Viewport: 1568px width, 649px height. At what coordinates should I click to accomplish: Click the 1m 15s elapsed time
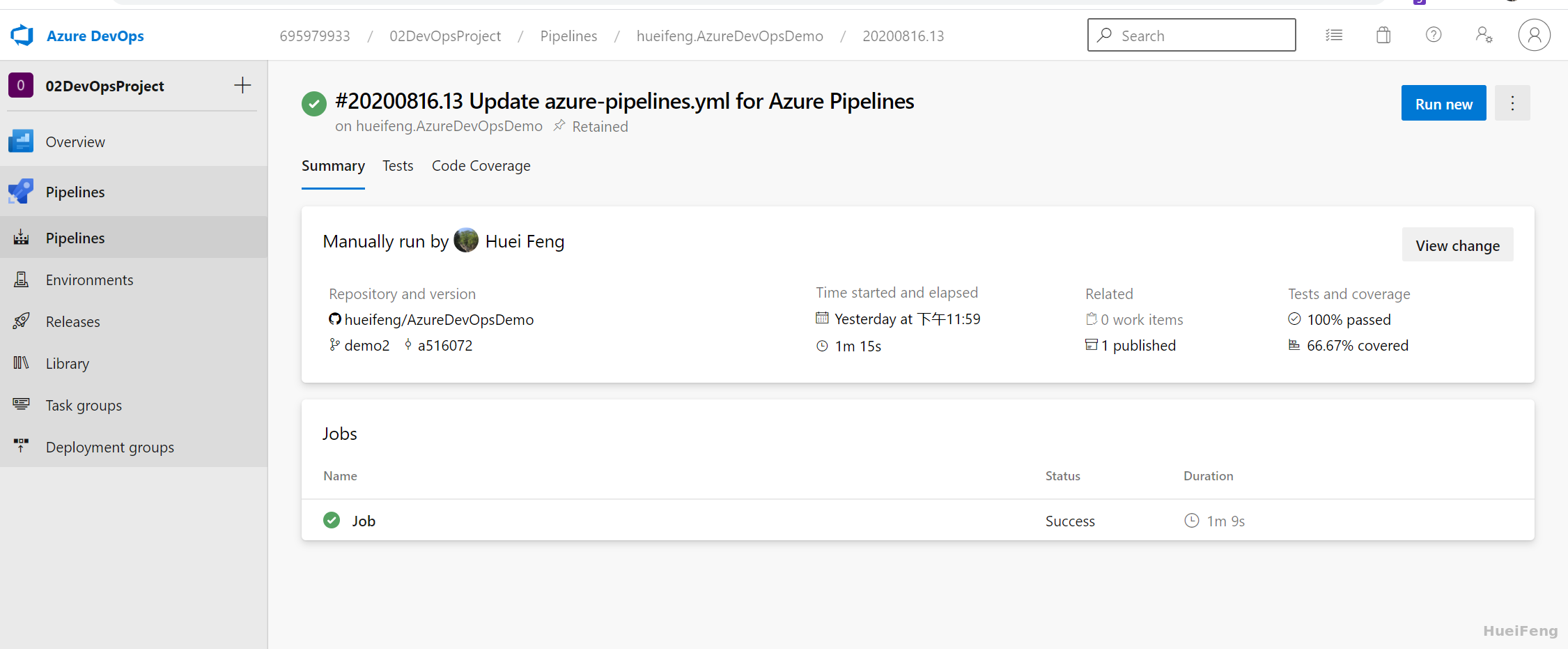pos(858,346)
